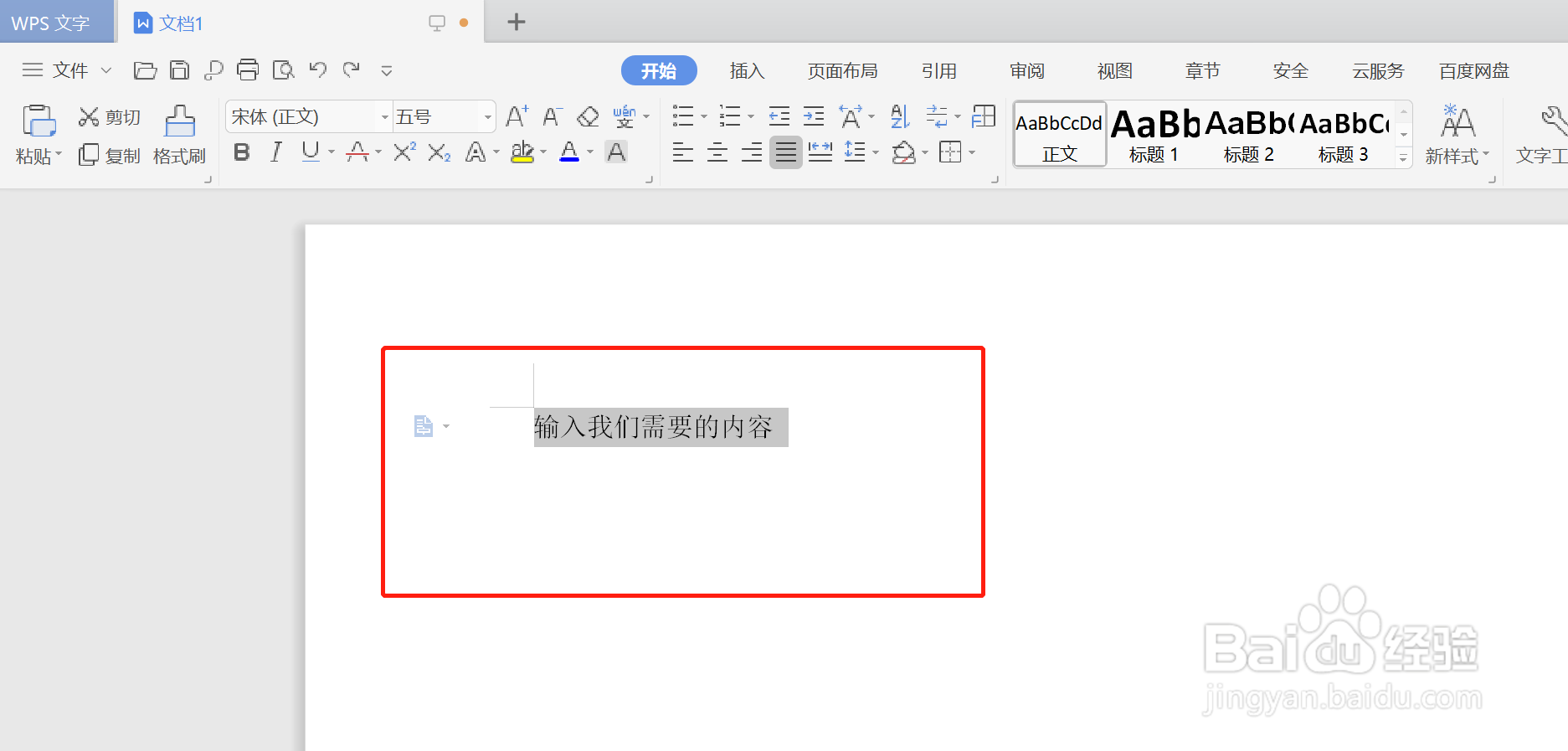Click the Print icon in quick access
Viewport: 1568px width, 751px height.
(248, 69)
